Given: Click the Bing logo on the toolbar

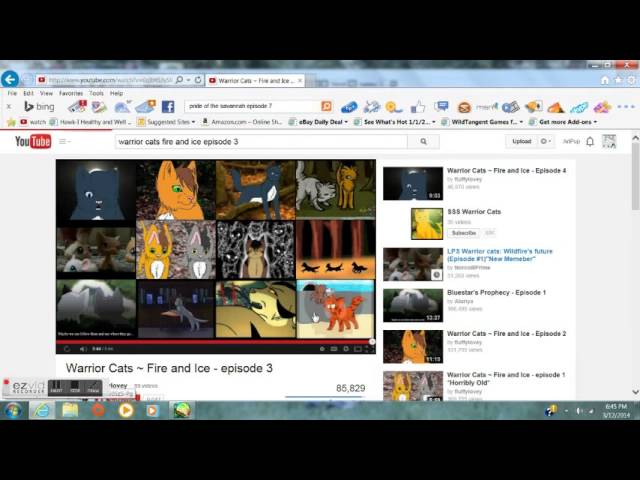Looking at the screenshot, I should pos(39,107).
